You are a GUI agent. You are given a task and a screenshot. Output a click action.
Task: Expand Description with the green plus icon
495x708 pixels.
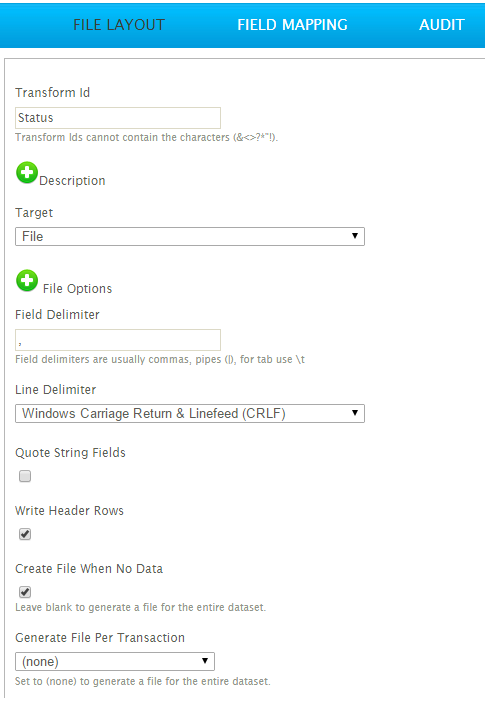(x=27, y=172)
